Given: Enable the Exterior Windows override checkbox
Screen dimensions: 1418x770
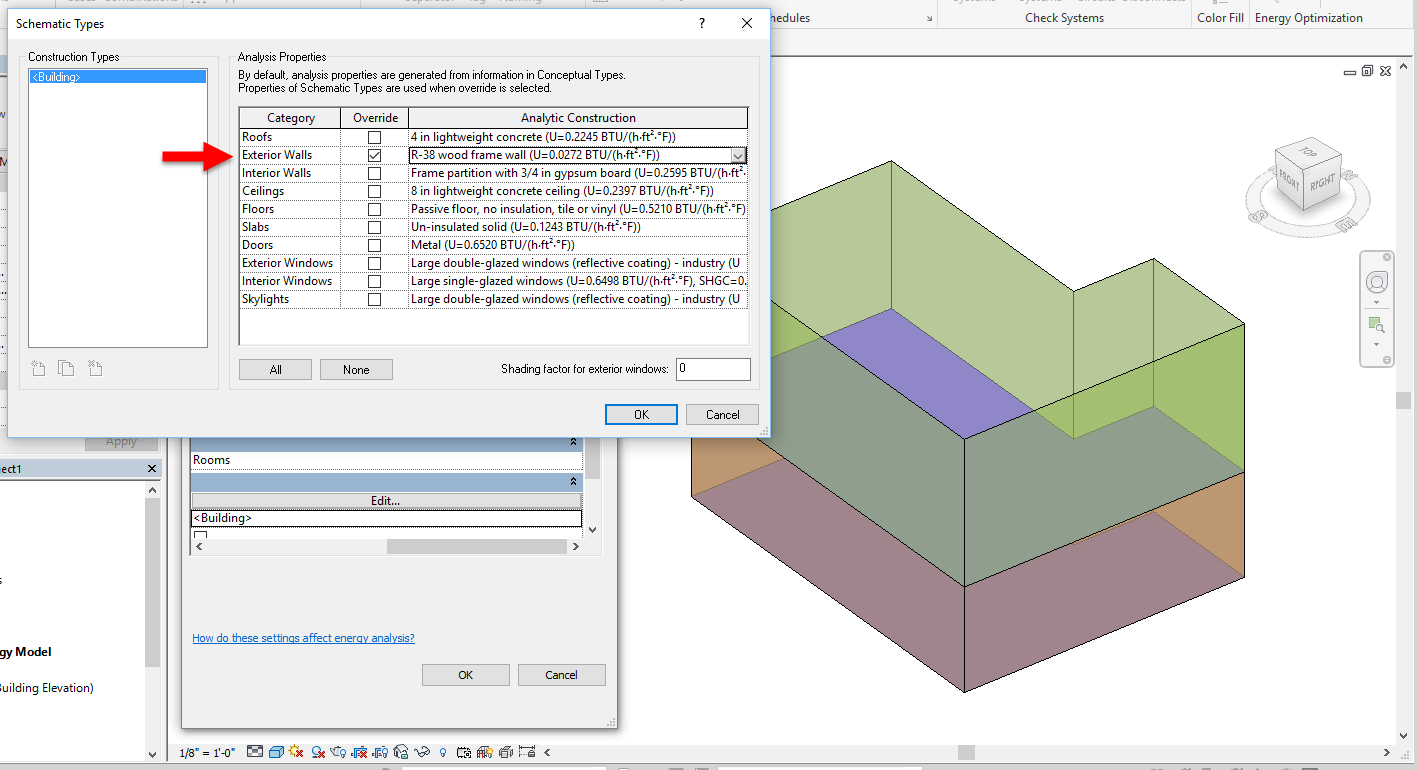Looking at the screenshot, I should (x=374, y=262).
